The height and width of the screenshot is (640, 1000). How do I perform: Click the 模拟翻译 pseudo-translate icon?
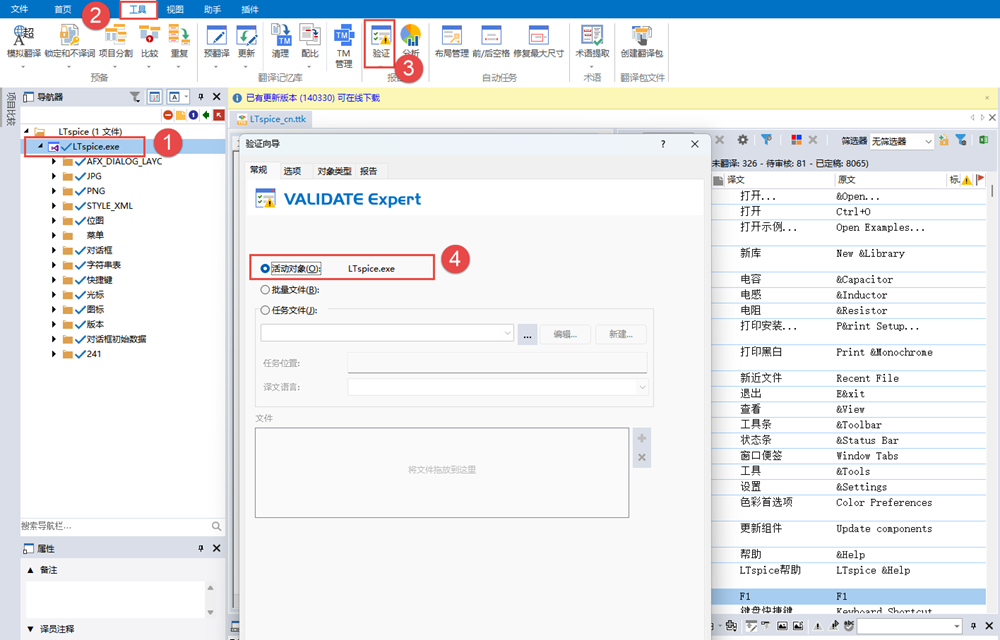pyautogui.click(x=24, y=36)
